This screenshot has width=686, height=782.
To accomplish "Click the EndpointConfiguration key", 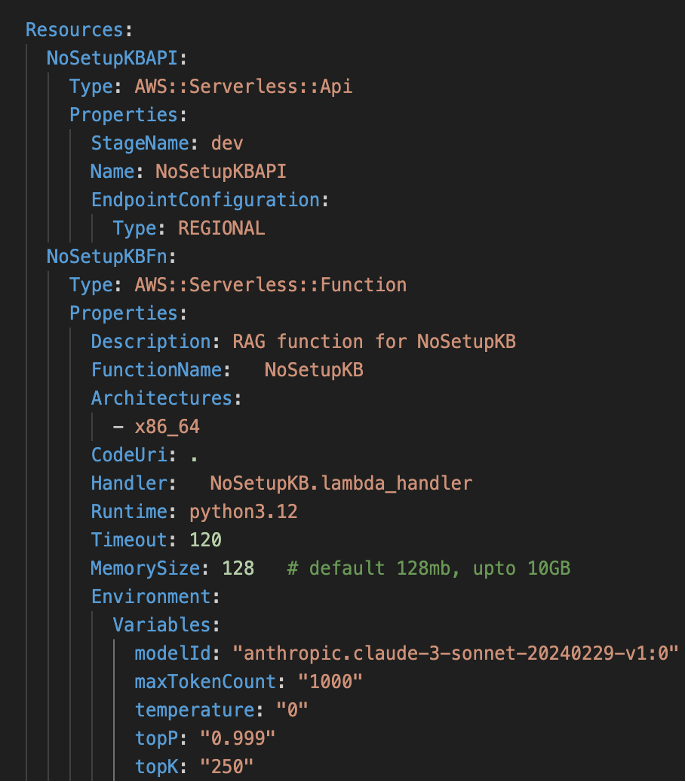I will click(x=205, y=200).
